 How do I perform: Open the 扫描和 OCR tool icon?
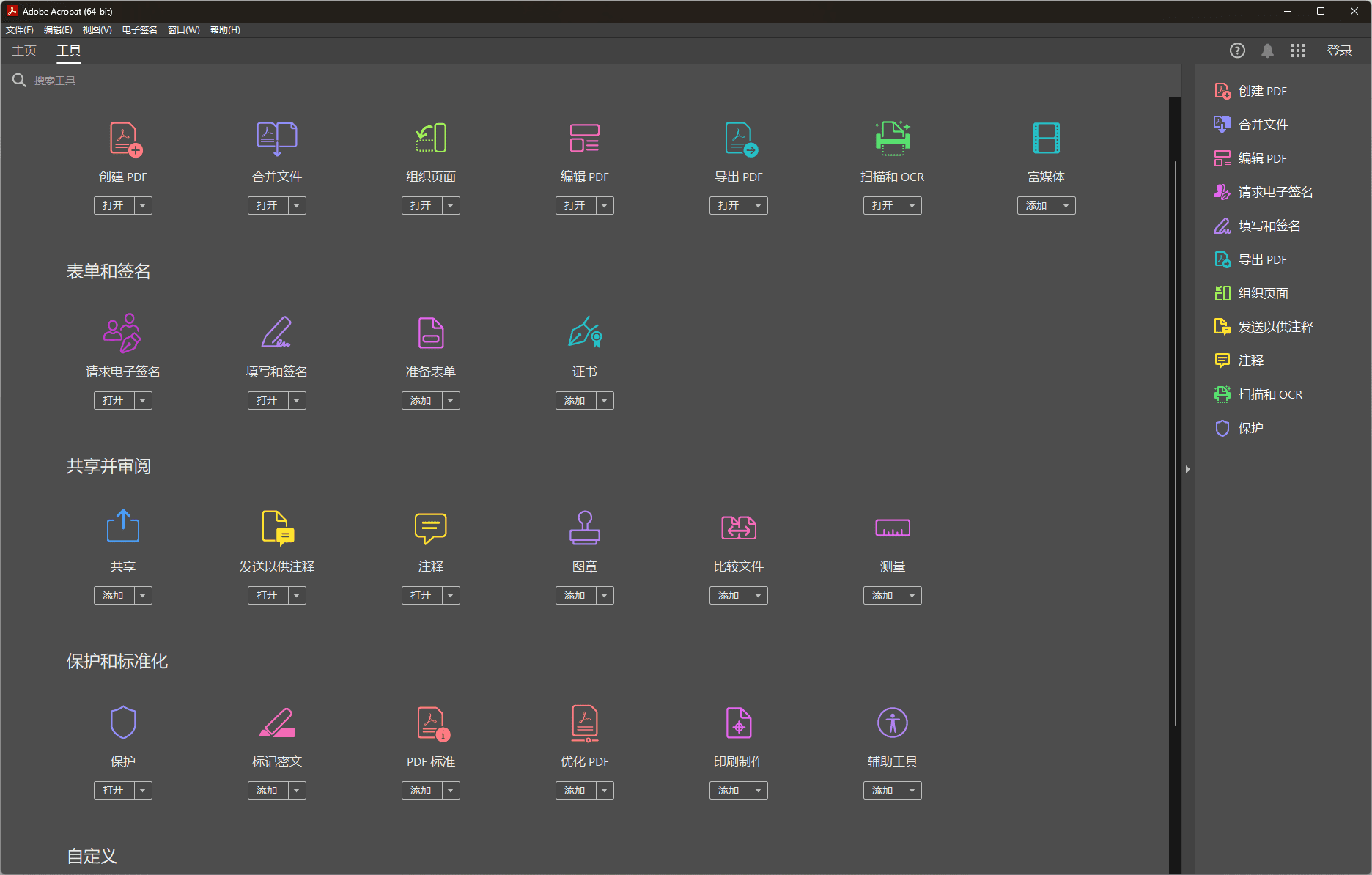[x=892, y=139]
